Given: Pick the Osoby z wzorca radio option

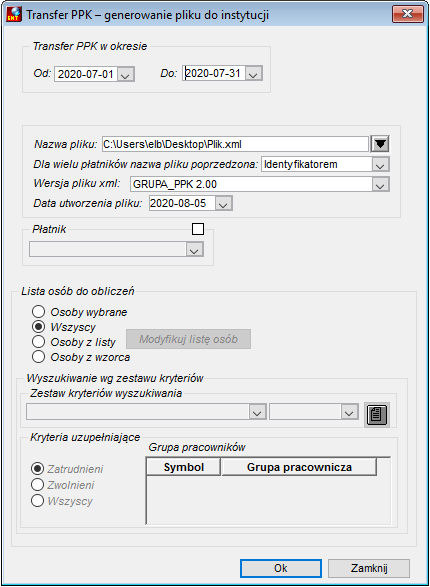Looking at the screenshot, I should click(39, 356).
